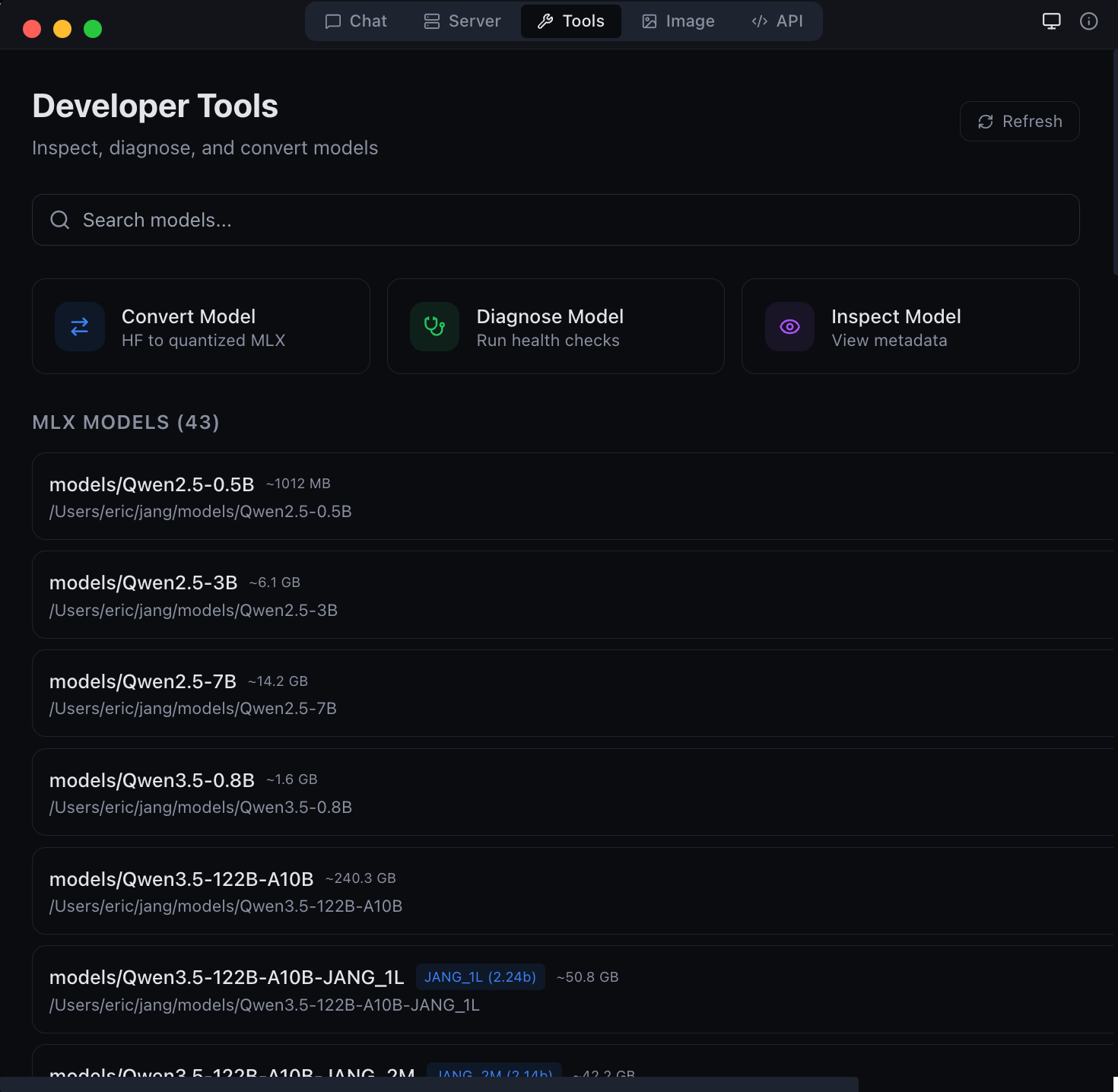Click the eye icon for Inspect Model
This screenshot has height=1092, width=1118.
[789, 326]
